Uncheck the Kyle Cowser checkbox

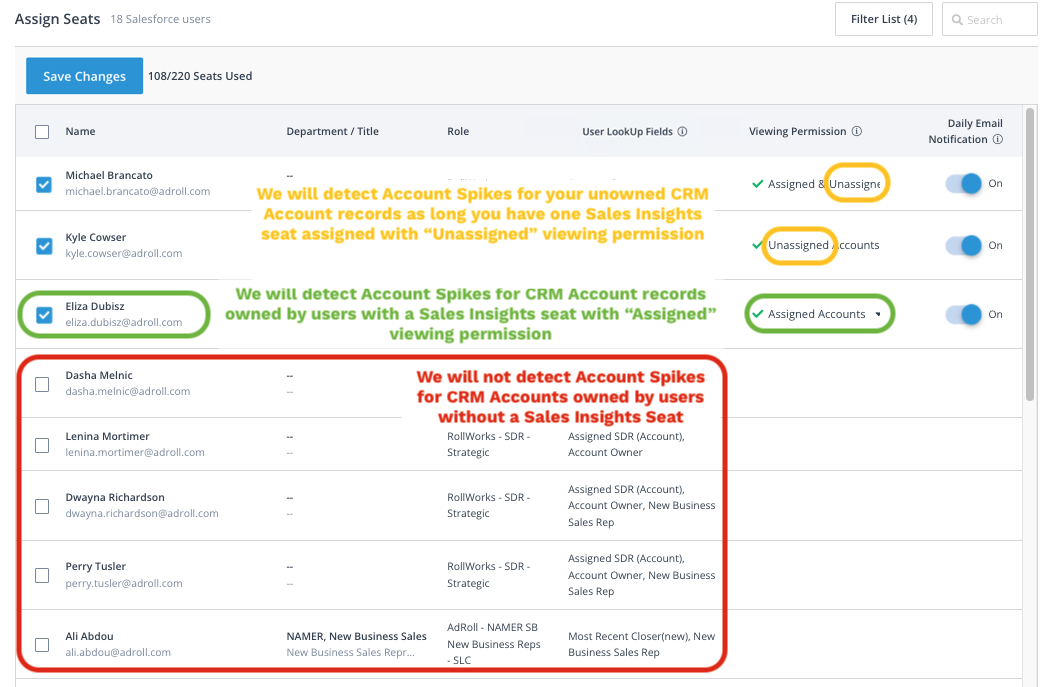tap(44, 246)
